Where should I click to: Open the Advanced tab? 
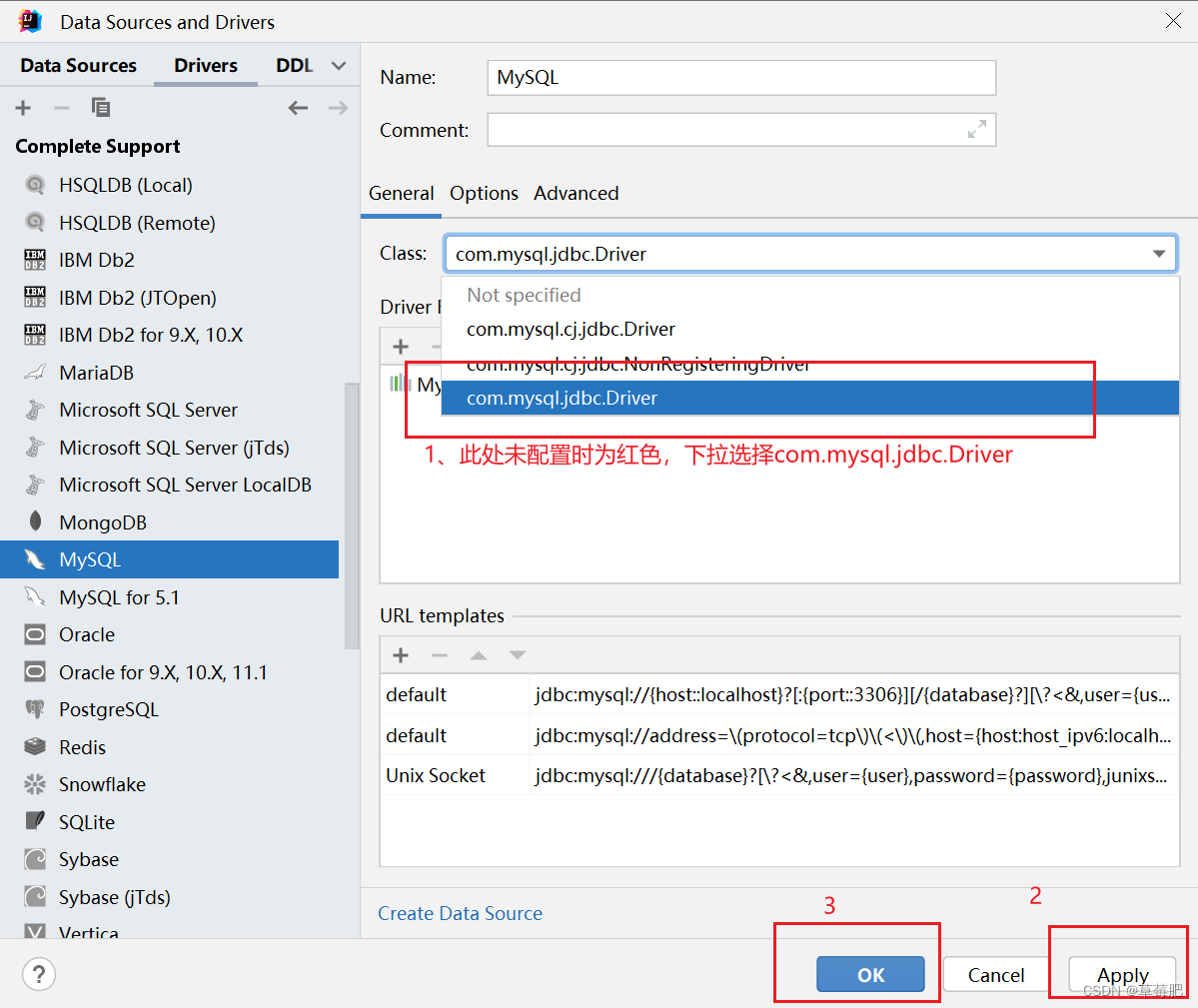tap(577, 193)
